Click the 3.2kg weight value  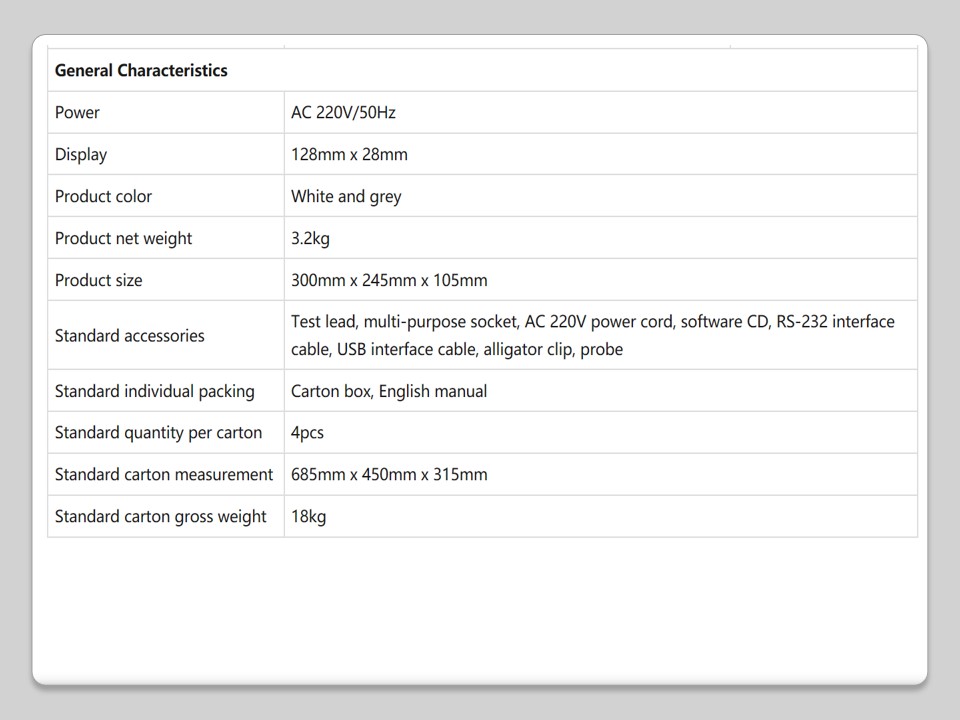(310, 238)
